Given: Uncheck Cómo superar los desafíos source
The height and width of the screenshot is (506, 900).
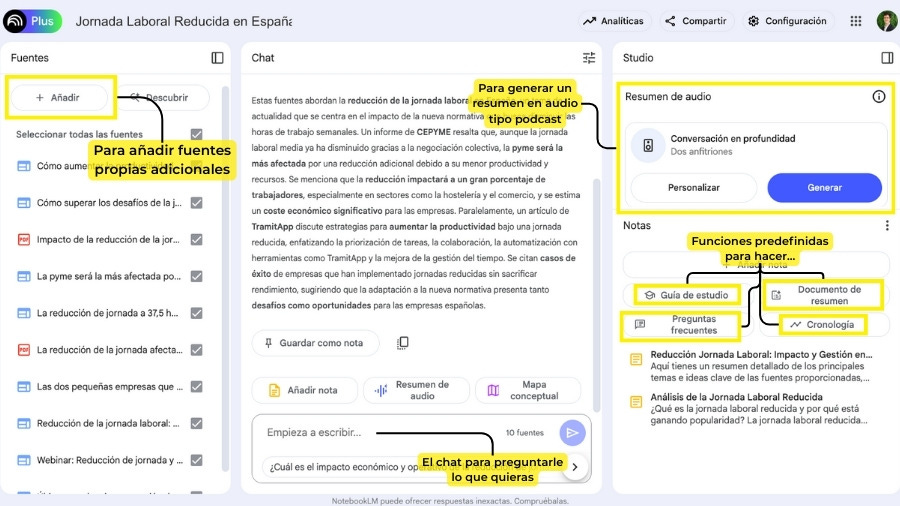Looking at the screenshot, I should 197,203.
